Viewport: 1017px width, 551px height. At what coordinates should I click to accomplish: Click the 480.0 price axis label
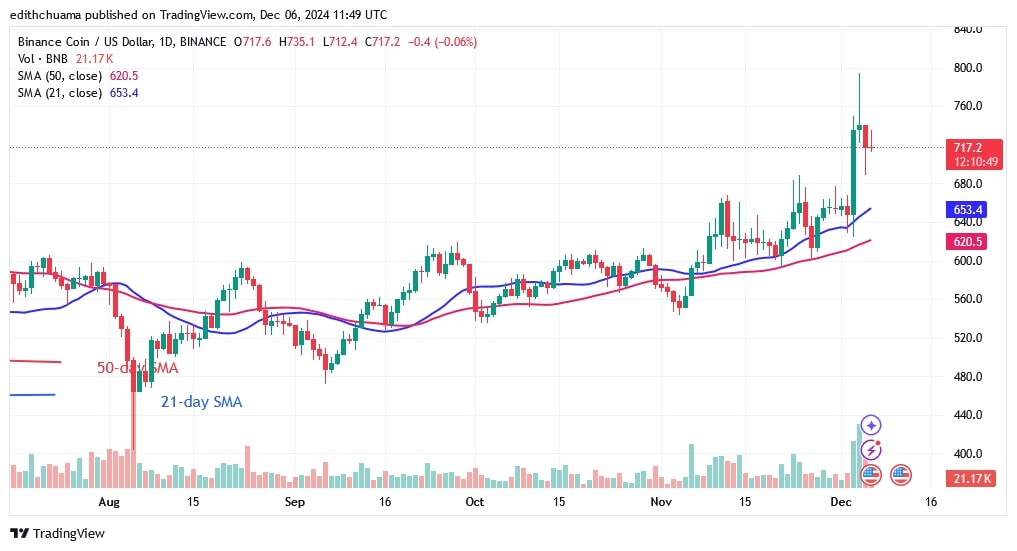pyautogui.click(x=968, y=377)
